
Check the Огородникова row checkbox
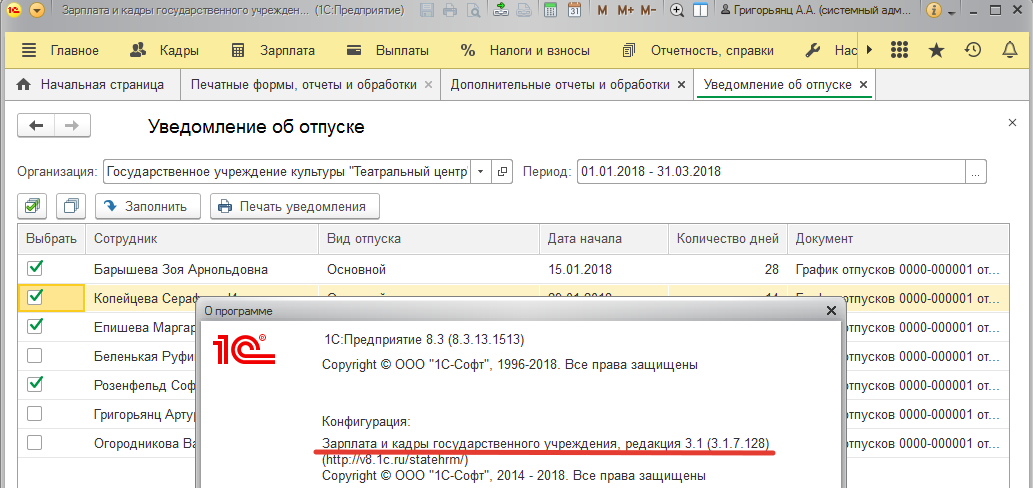[35, 442]
